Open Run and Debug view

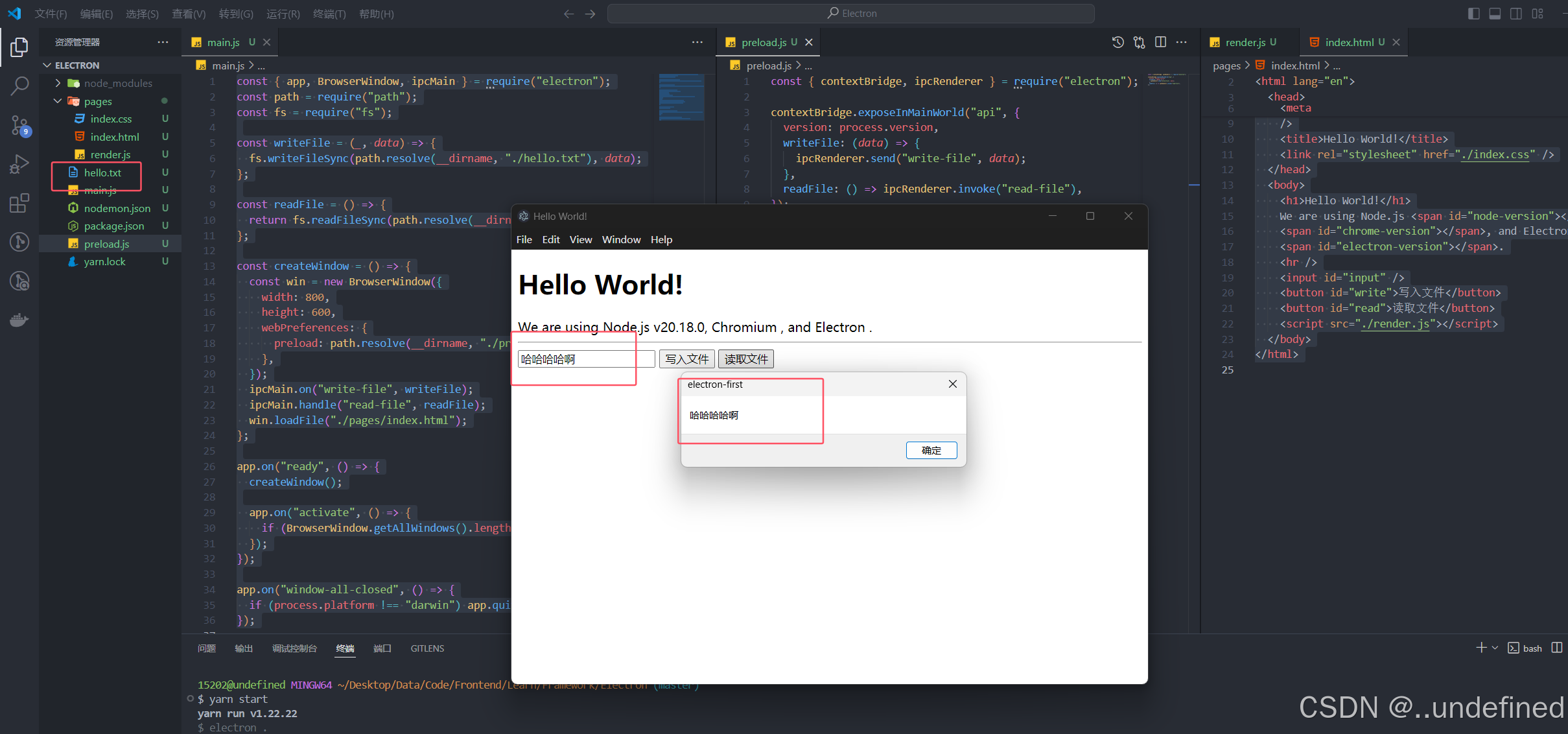pyautogui.click(x=19, y=164)
